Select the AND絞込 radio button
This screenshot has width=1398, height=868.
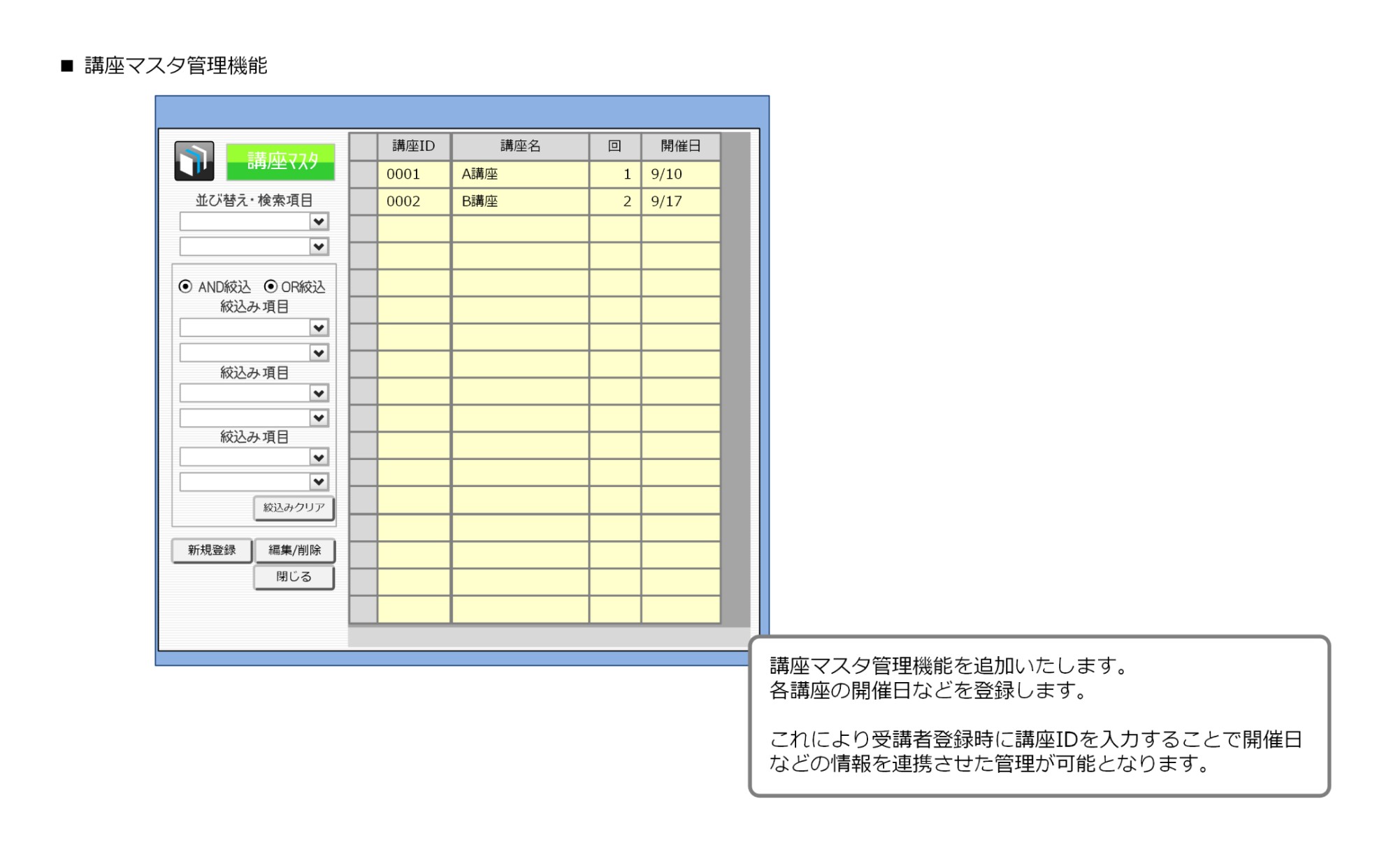click(x=185, y=287)
